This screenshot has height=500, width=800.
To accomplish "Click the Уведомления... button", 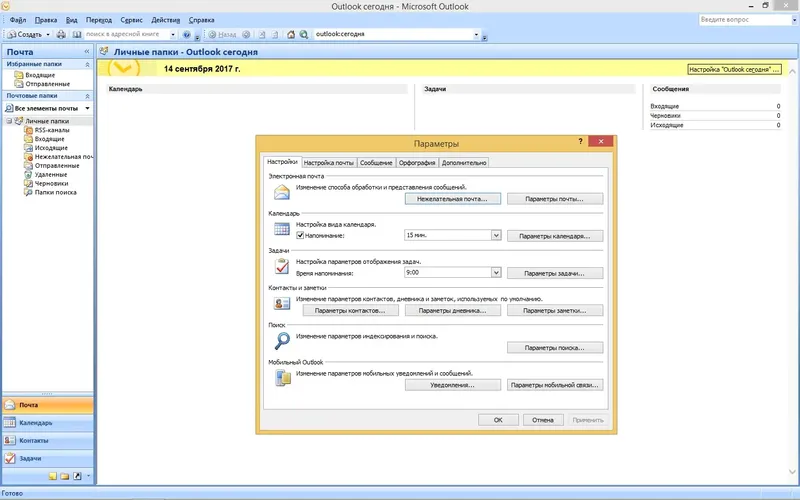I will click(453, 385).
